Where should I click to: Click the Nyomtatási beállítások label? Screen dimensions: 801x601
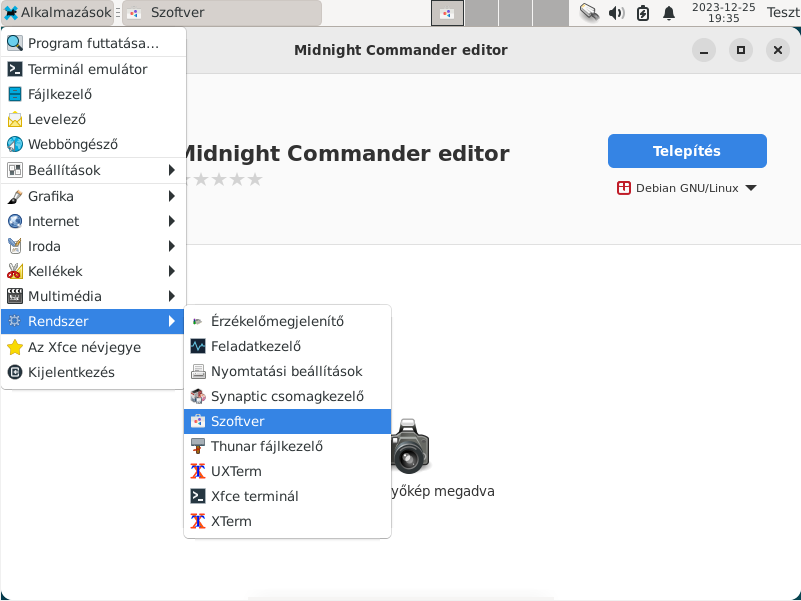click(x=287, y=372)
